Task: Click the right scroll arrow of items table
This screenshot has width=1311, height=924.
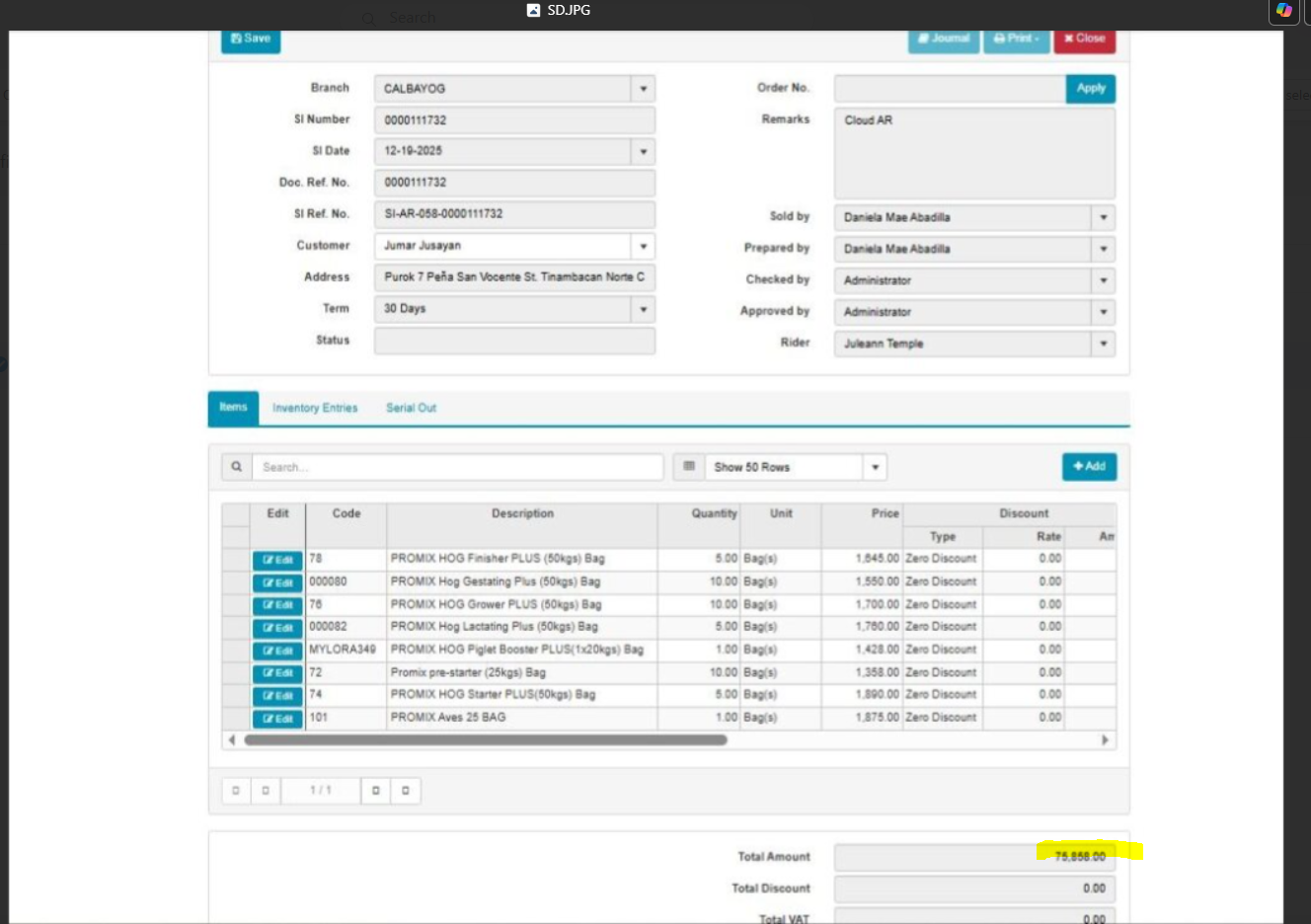Action: coord(1105,739)
